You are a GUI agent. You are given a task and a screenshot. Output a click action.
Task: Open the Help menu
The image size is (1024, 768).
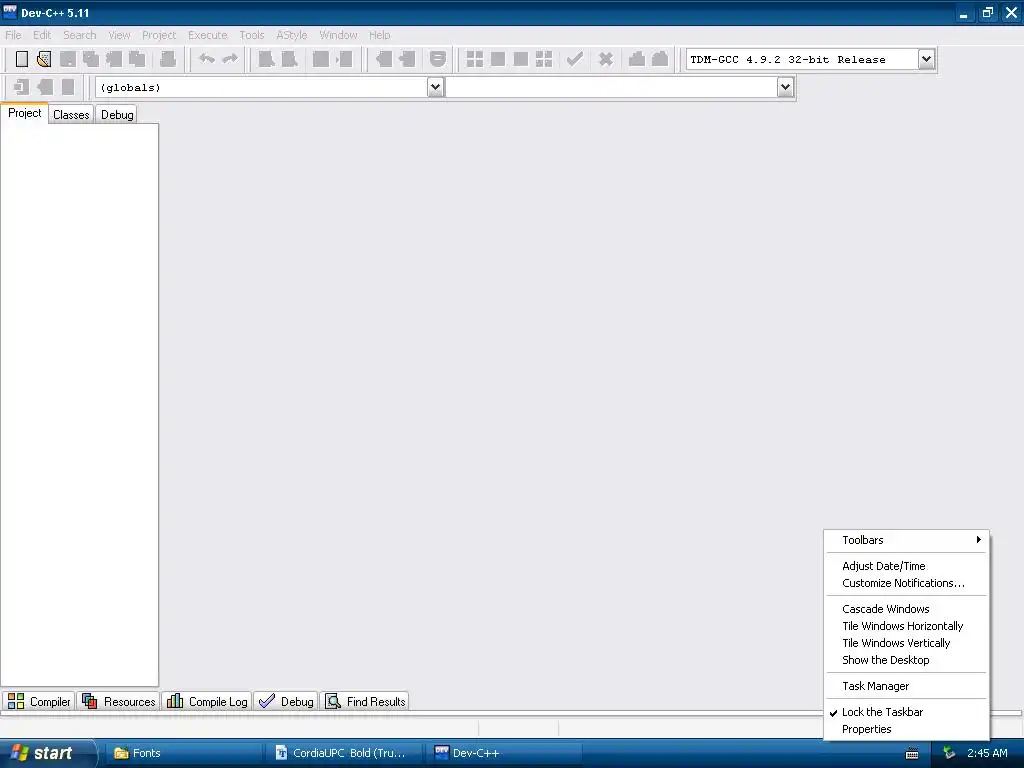[x=379, y=35]
